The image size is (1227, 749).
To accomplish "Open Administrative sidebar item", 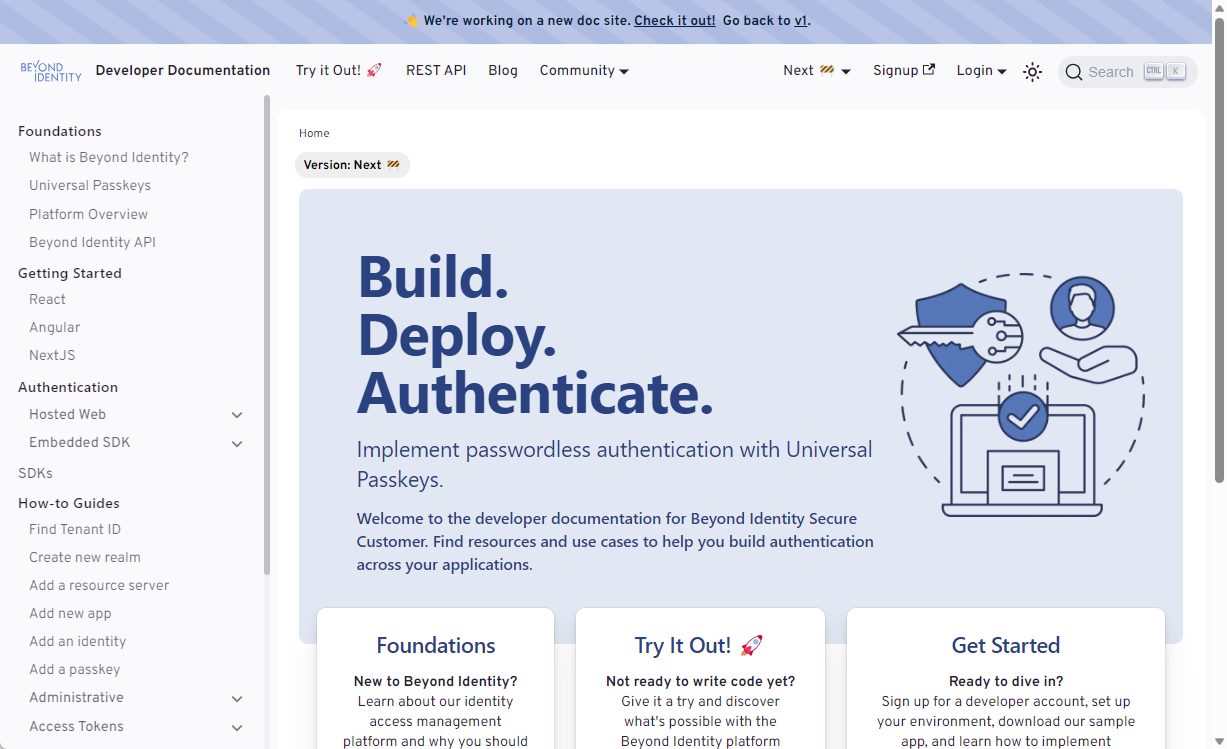I will coord(76,697).
